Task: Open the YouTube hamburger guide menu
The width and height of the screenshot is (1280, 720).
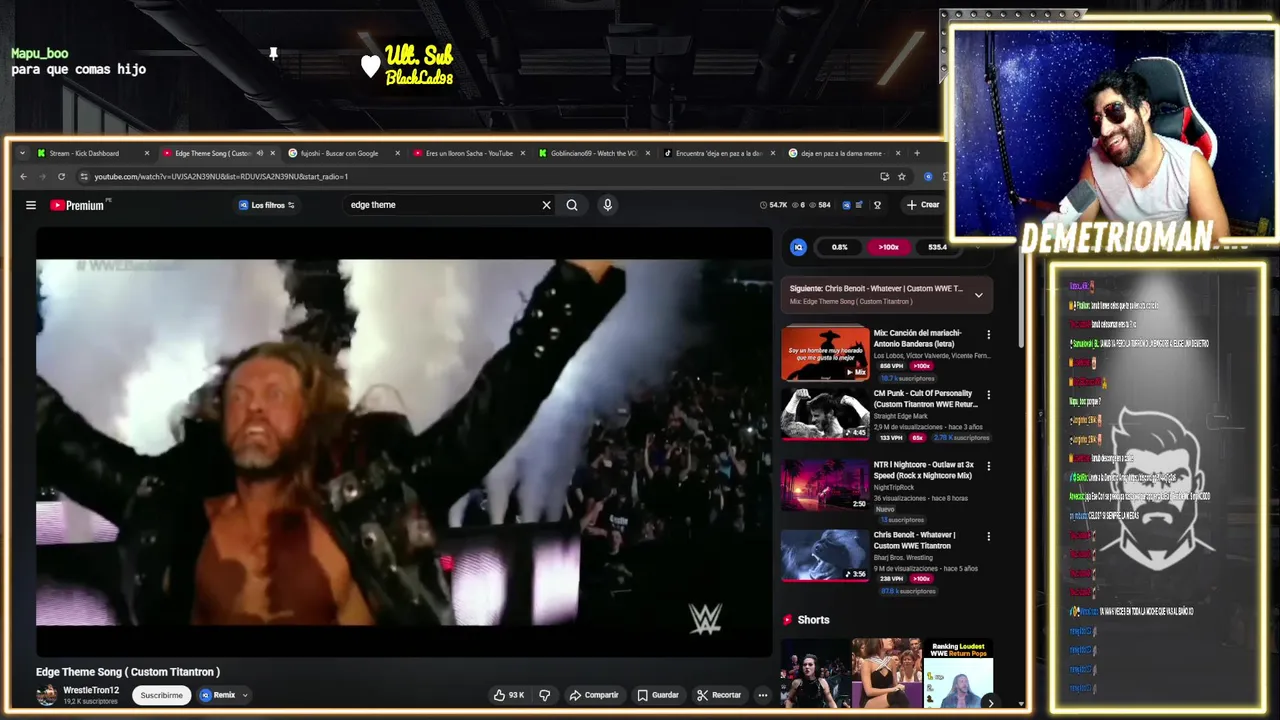Action: [x=31, y=205]
